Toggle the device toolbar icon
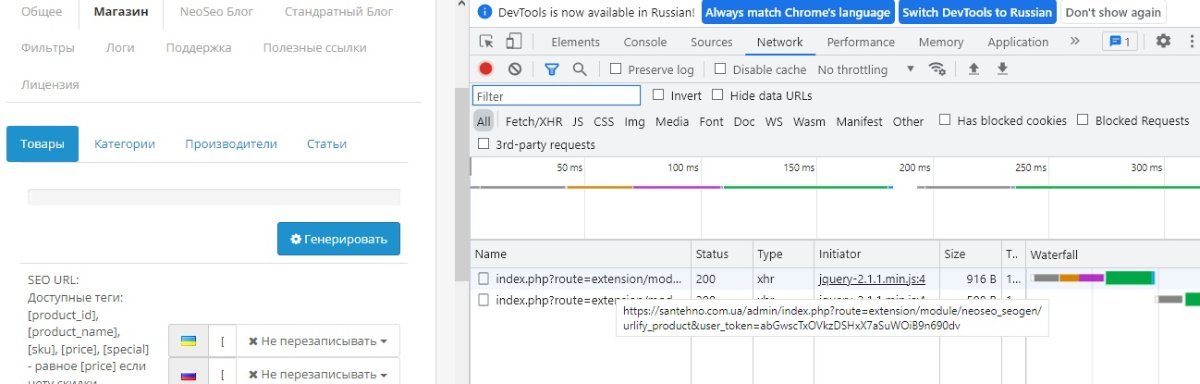The image size is (1200, 384). [514, 42]
